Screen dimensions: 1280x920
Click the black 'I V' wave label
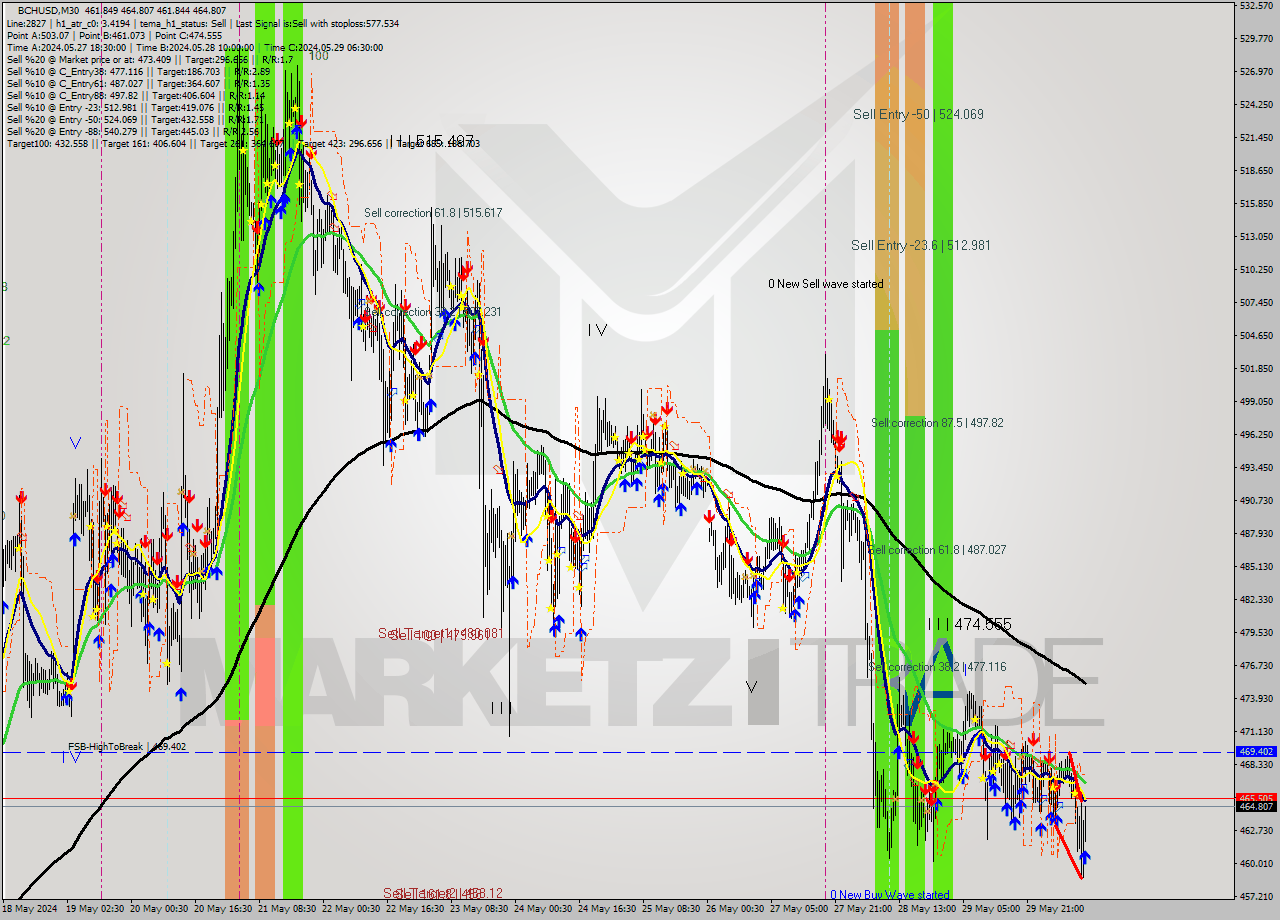[x=597, y=329]
